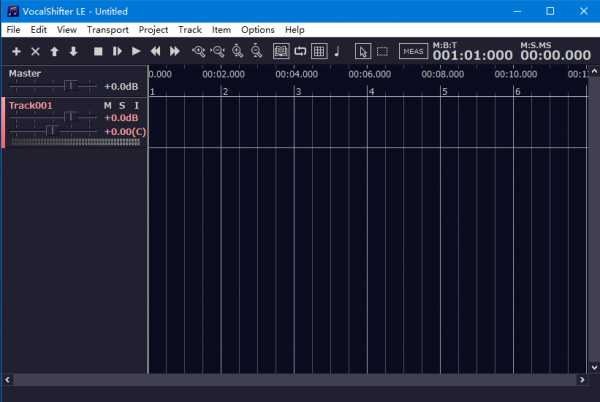Open the Track menu
This screenshot has width=600, height=402.
click(x=190, y=29)
